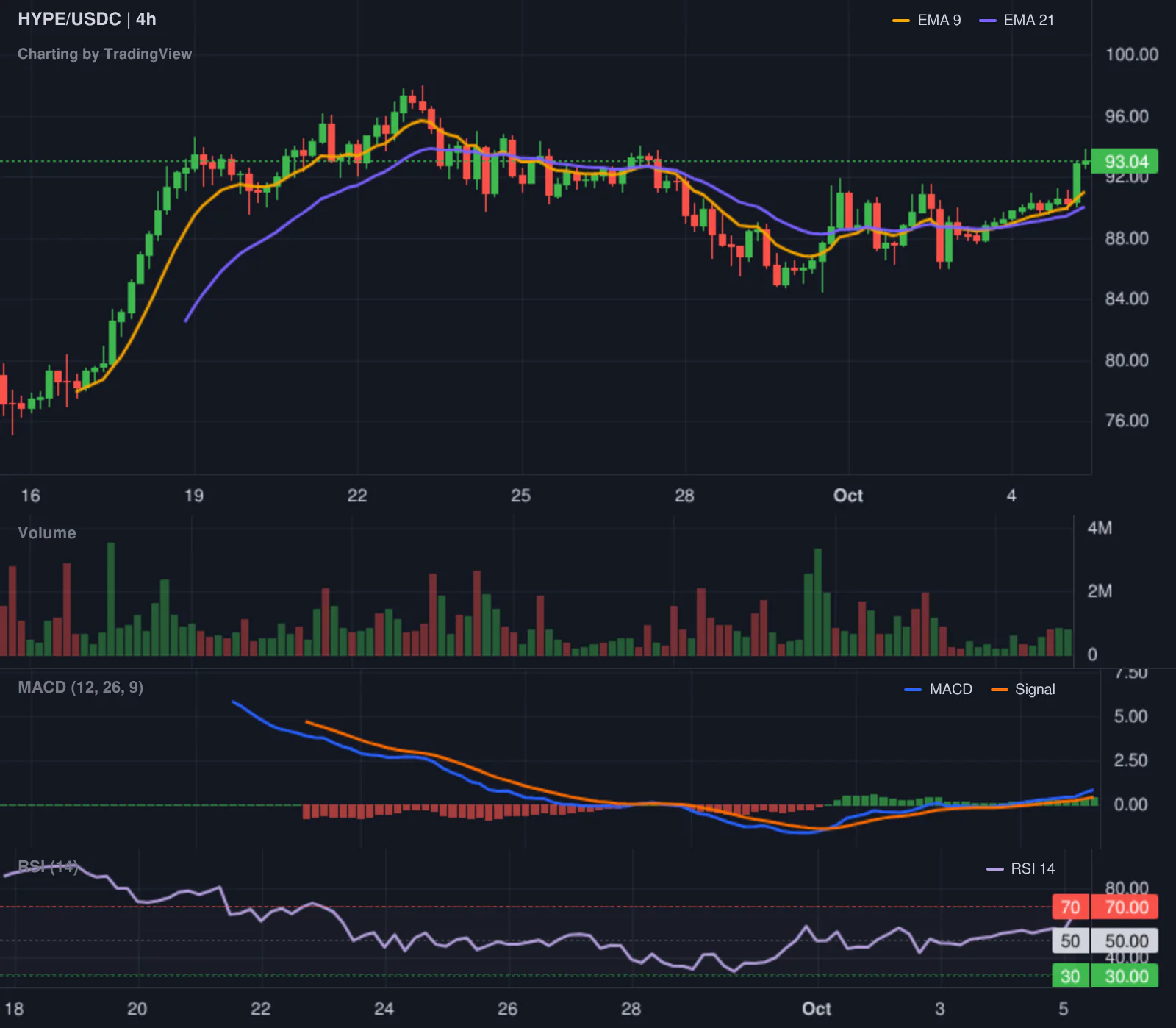Image resolution: width=1176 pixels, height=1028 pixels.
Task: Click the 96.00 price axis label
Action: (1127, 116)
